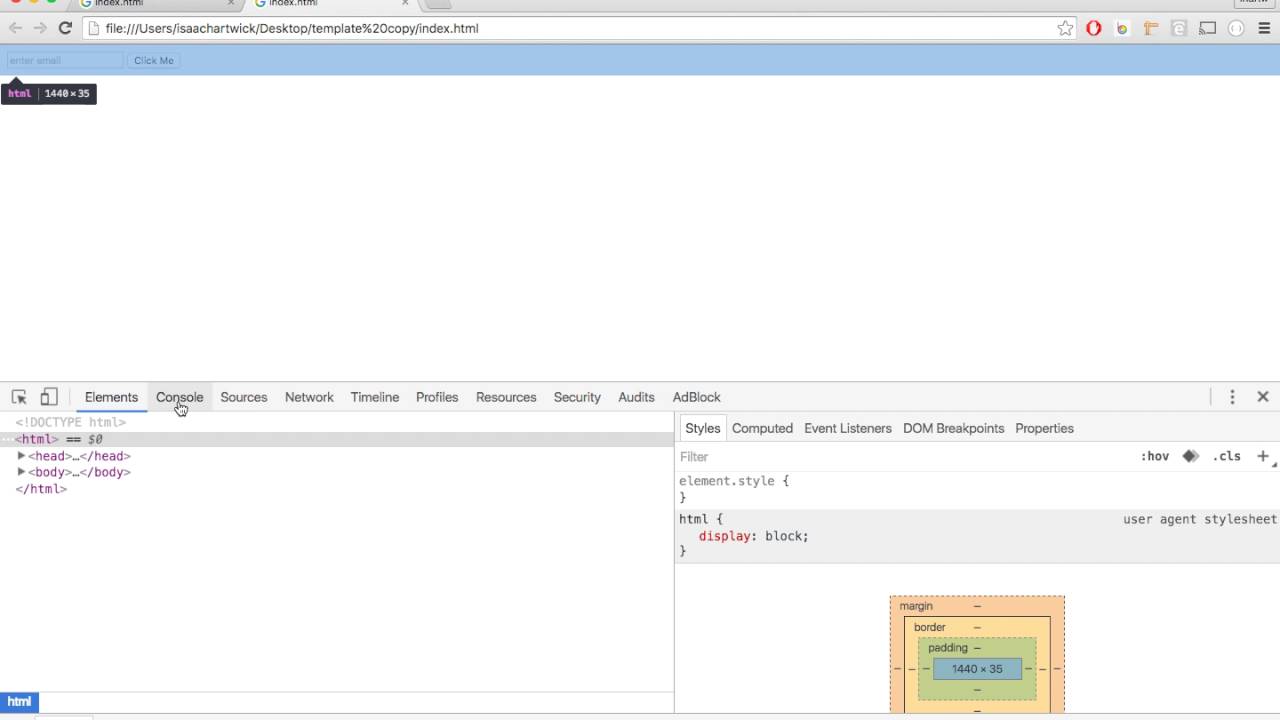
Task: Open the Timeline tab
Action: [x=375, y=397]
